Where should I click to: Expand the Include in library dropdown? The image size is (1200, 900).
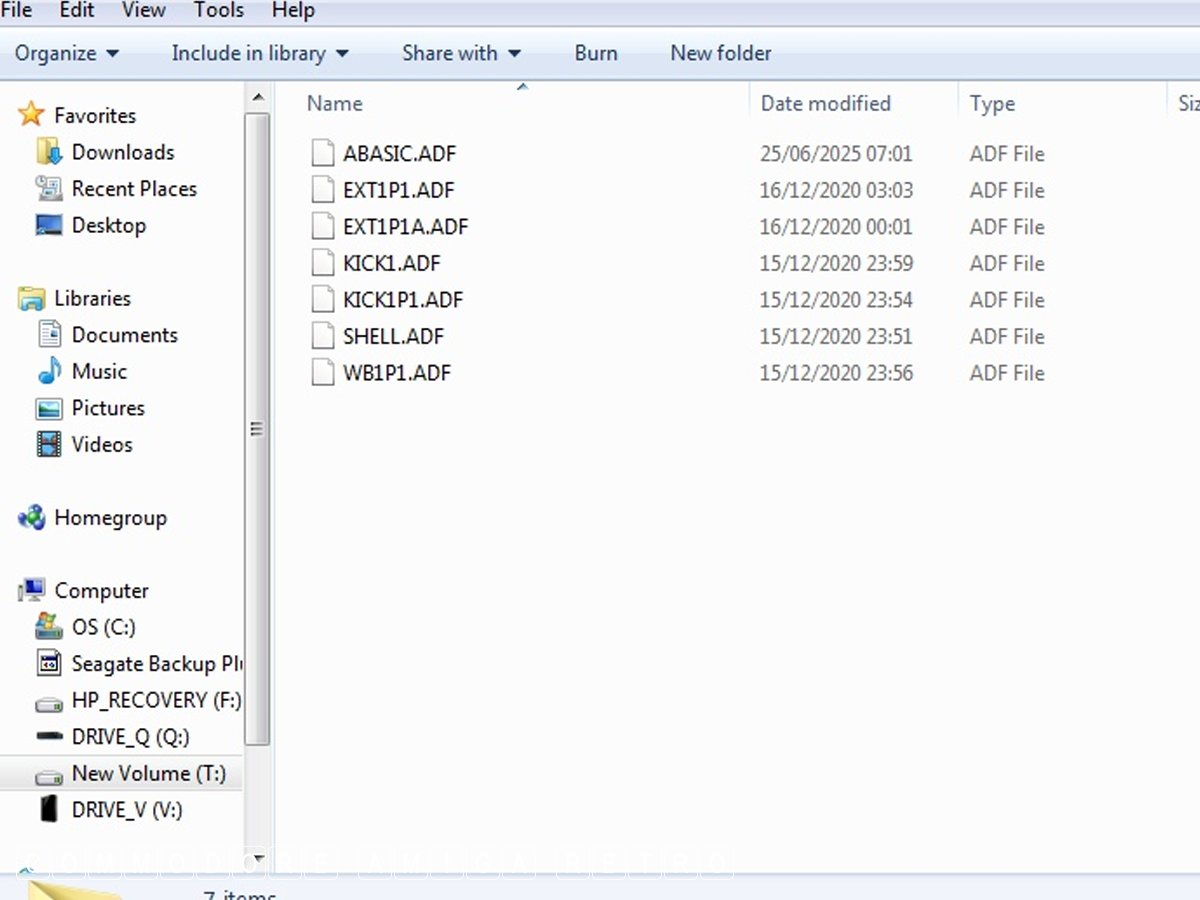[x=259, y=54]
